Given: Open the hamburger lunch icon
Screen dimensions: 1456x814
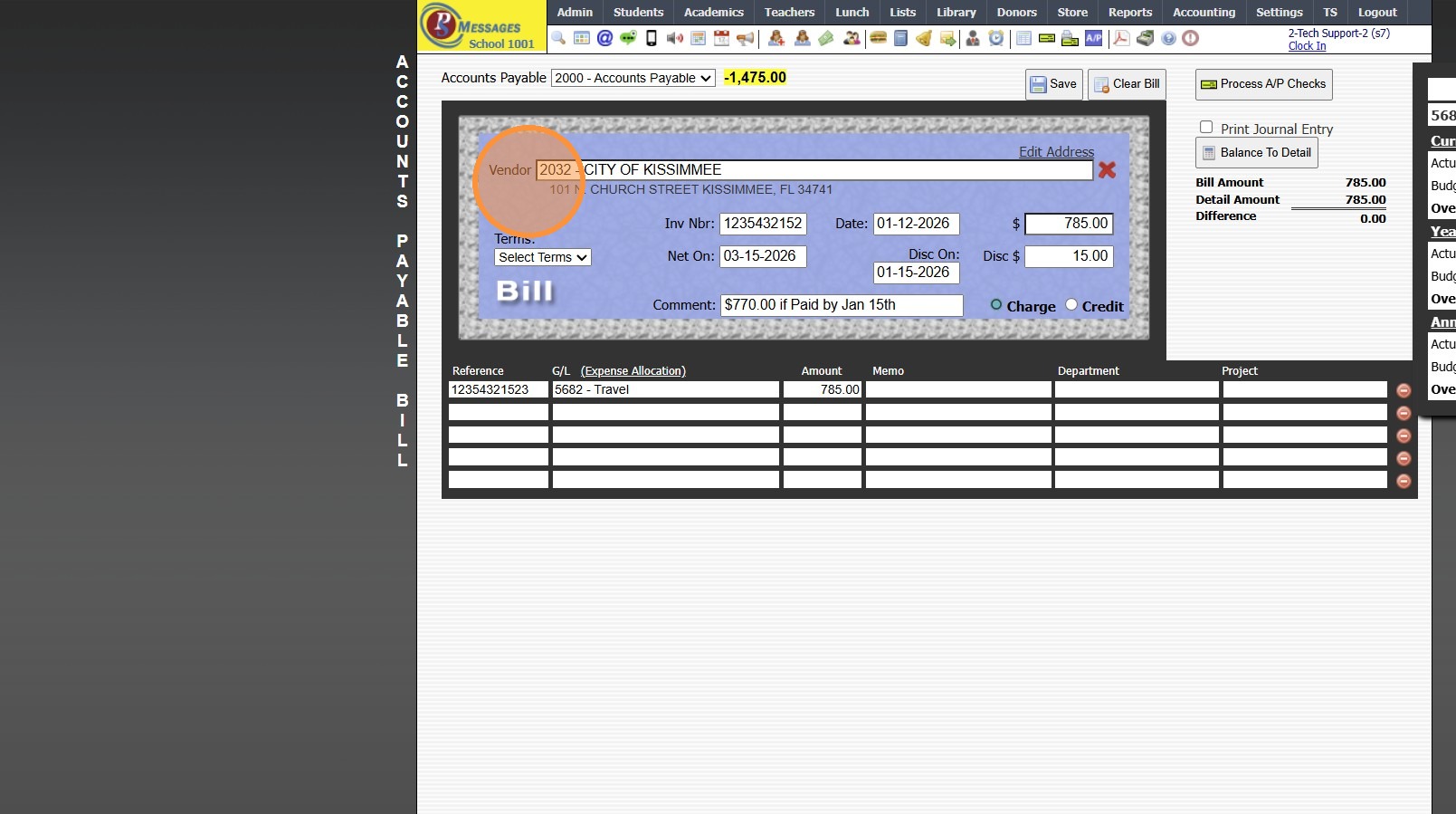Looking at the screenshot, I should click(878, 38).
